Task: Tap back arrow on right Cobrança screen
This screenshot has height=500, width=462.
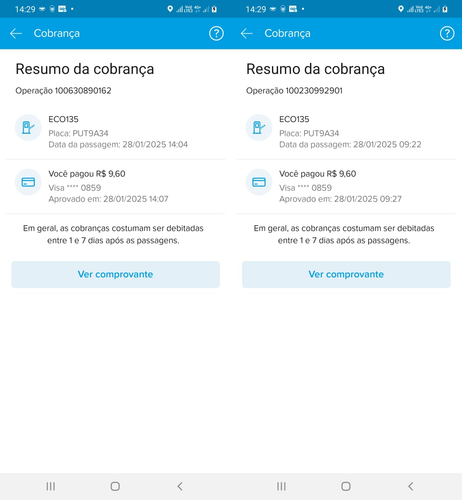Action: 246,33
